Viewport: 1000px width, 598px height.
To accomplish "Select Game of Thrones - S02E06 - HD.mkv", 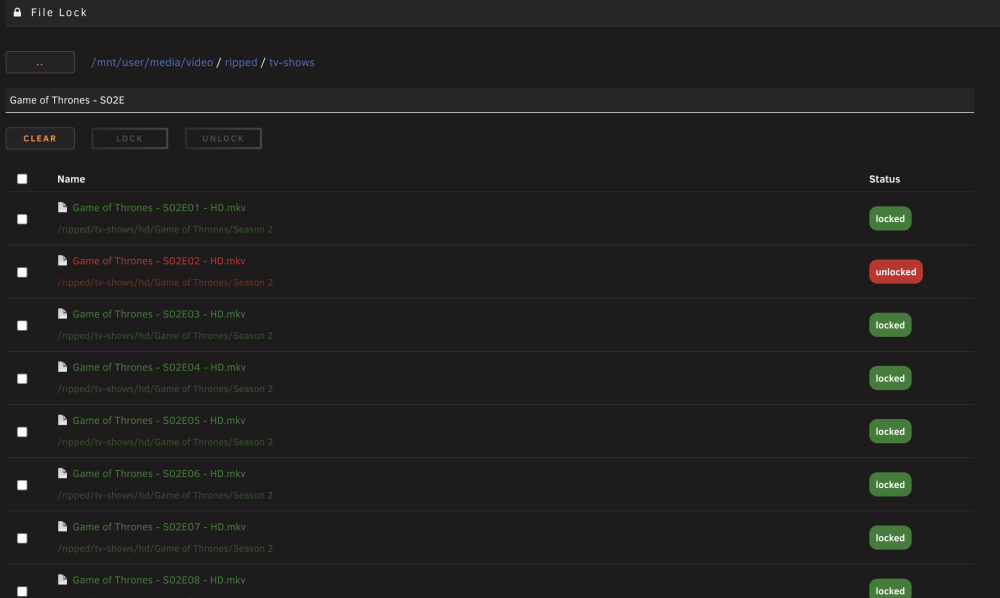I will click(159, 474).
